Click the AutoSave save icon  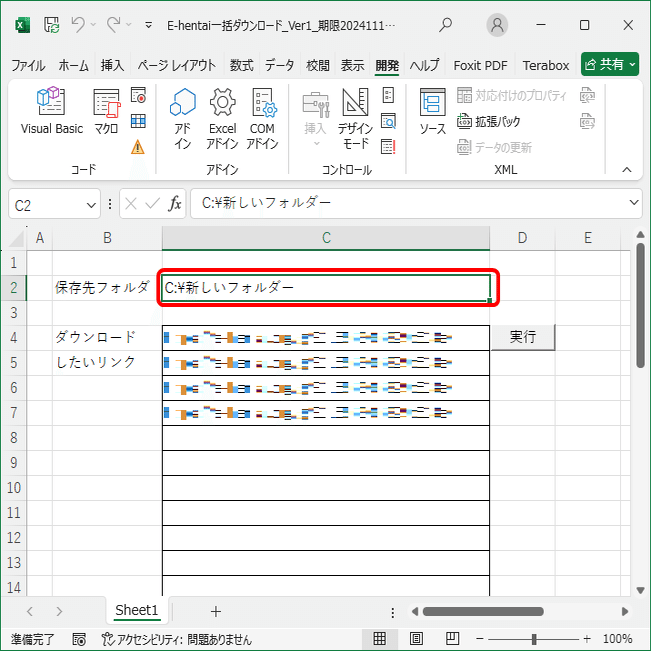coord(52,25)
